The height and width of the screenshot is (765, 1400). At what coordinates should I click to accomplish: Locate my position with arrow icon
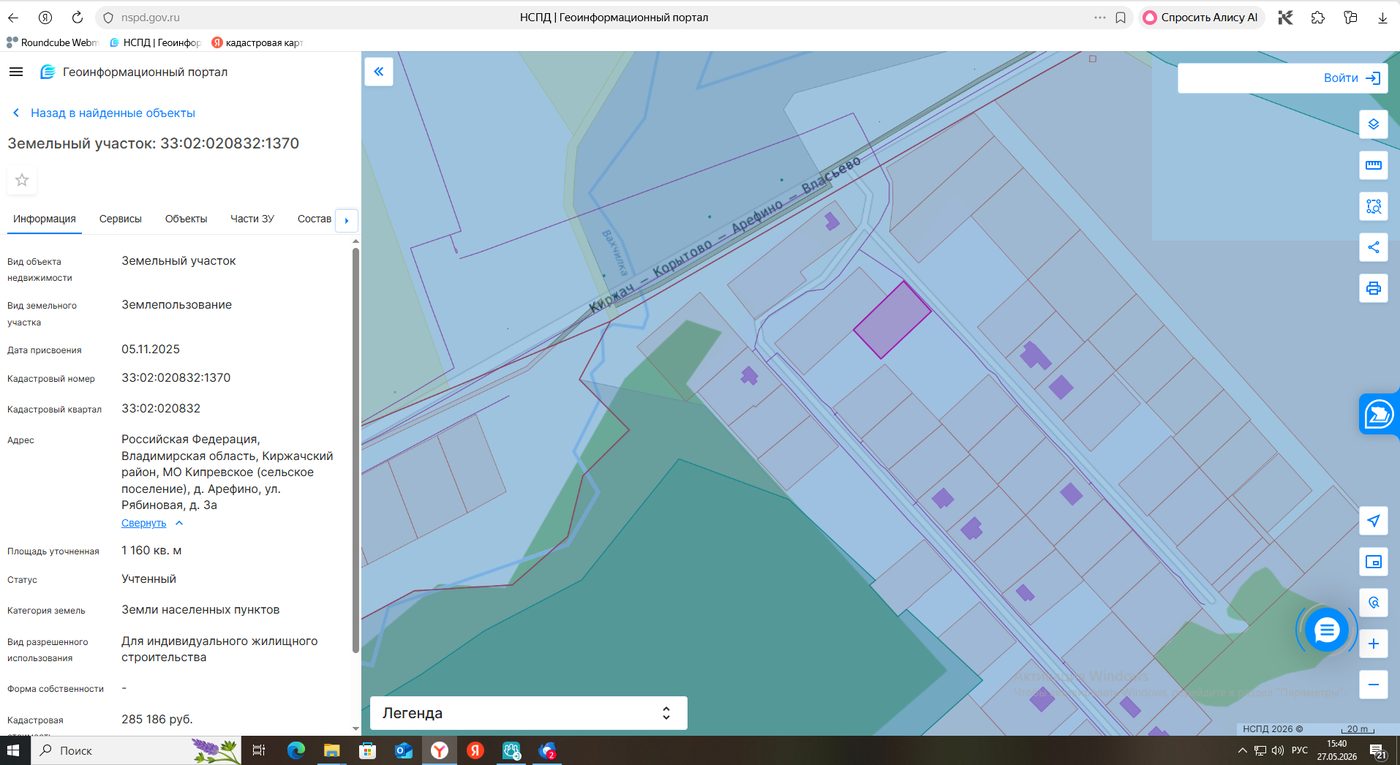coord(1373,520)
